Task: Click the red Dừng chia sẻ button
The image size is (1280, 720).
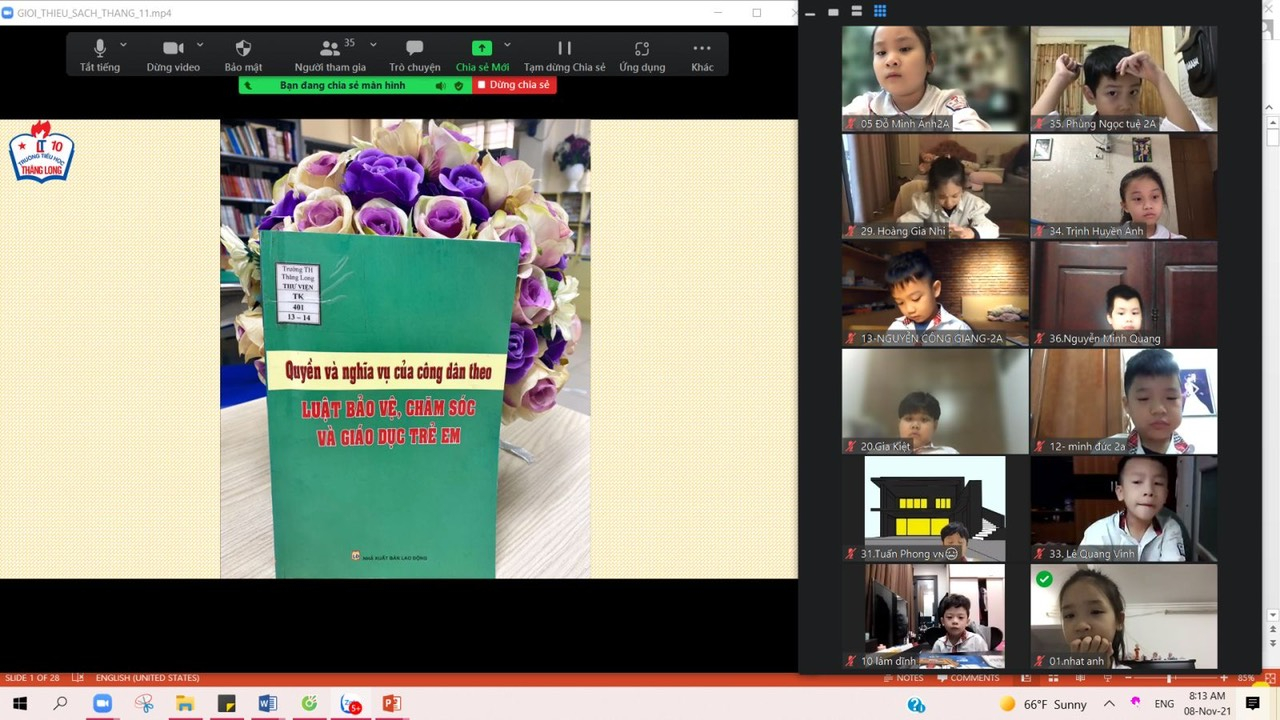Action: 514,85
